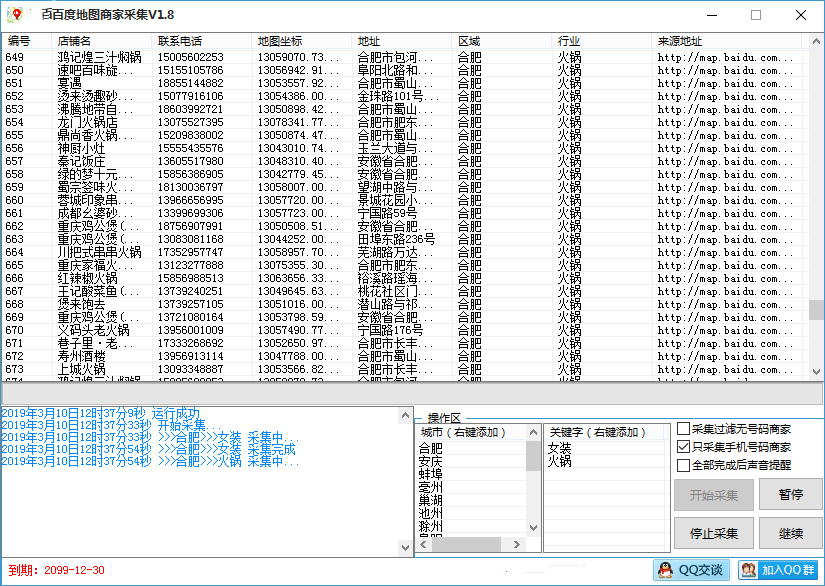The image size is (825, 586).
Task: Toggle 全部完成后声音提醒 checkbox
Action: coord(683,465)
